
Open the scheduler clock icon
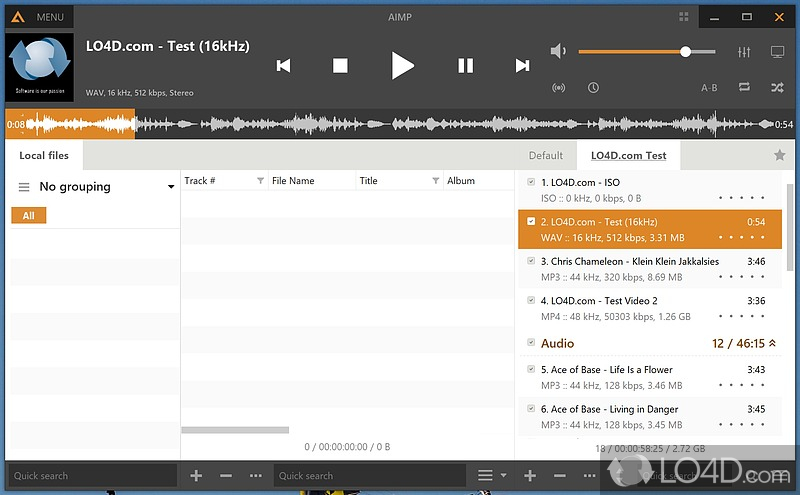coord(593,88)
